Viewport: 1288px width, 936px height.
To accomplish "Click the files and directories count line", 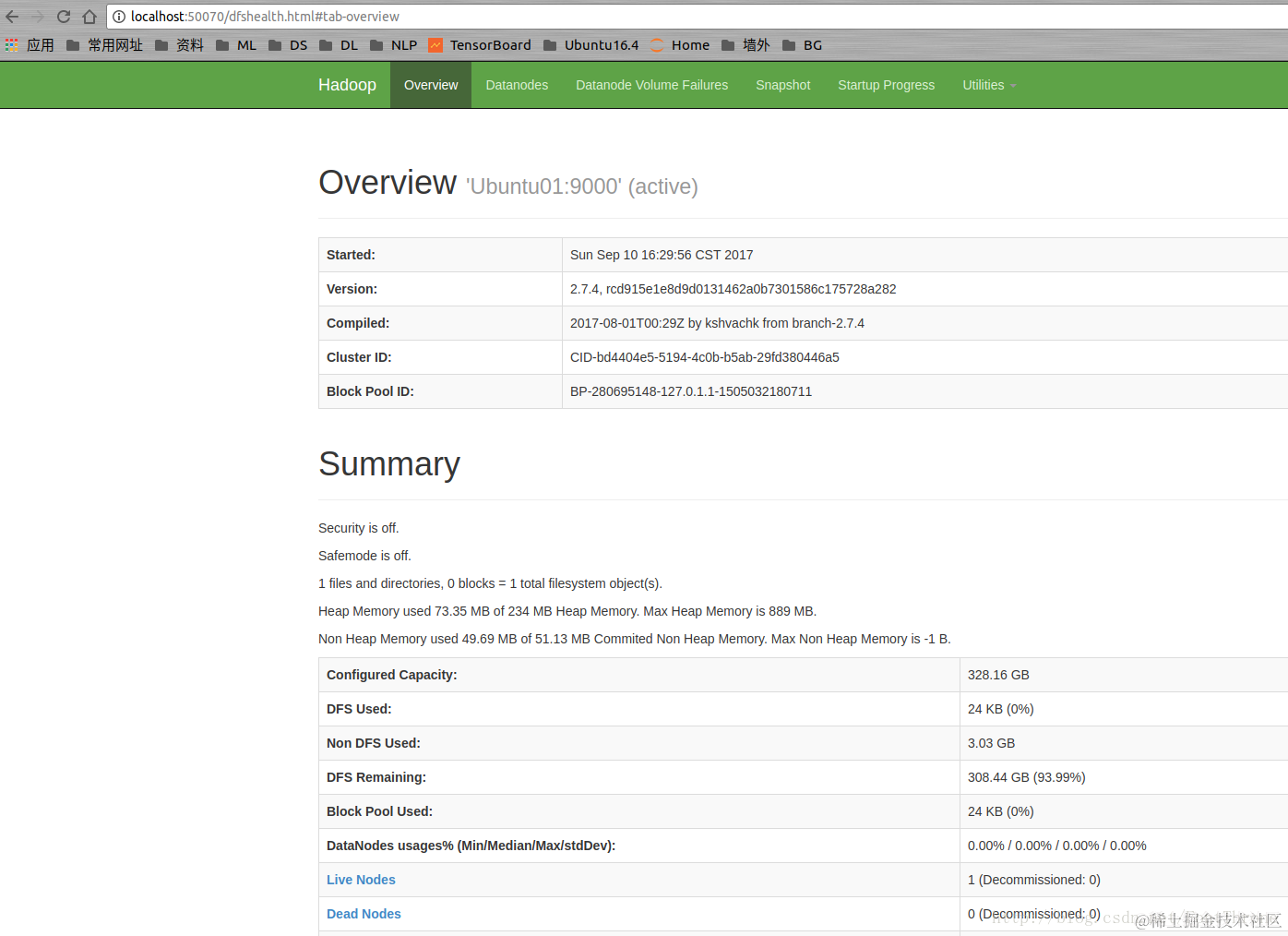I will click(x=490, y=583).
